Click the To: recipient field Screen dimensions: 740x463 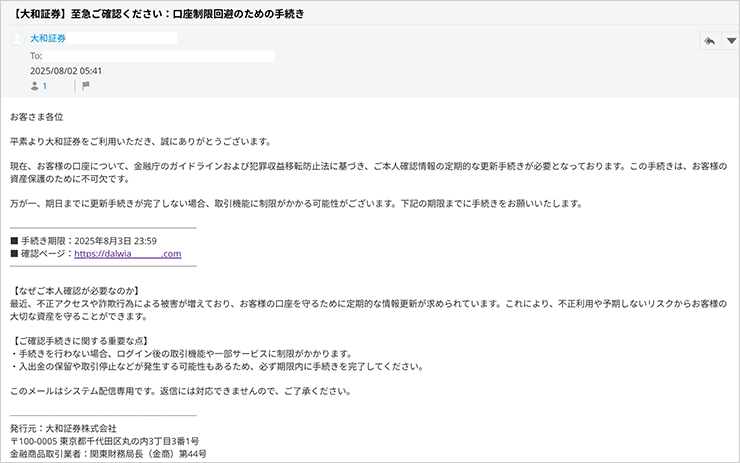pyautogui.click(x=150, y=56)
